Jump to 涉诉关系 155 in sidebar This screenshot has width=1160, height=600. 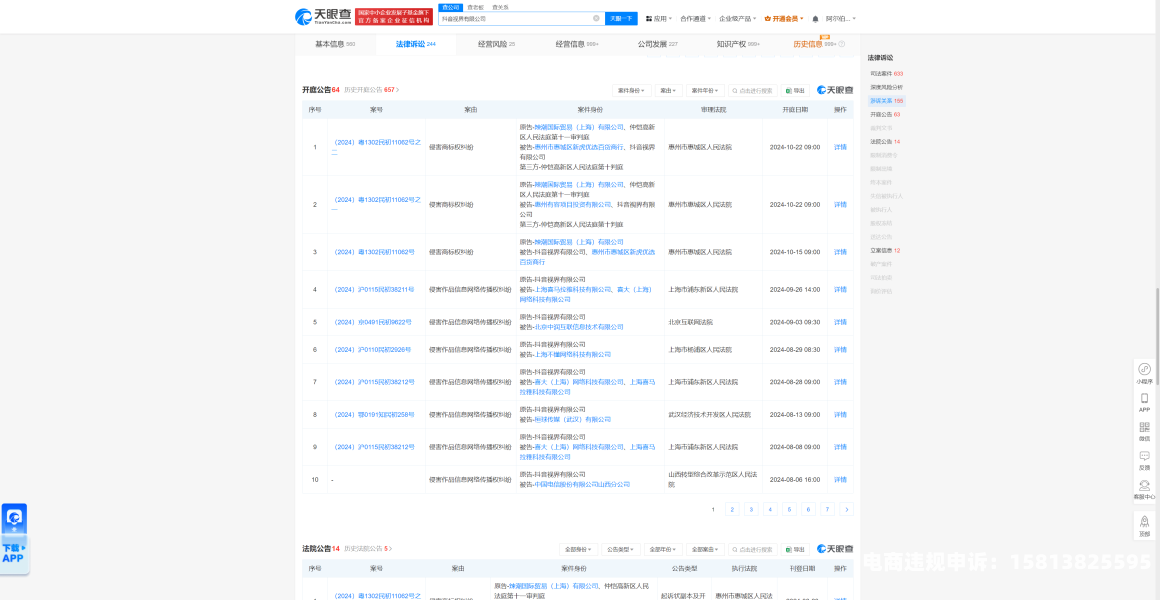click(886, 101)
